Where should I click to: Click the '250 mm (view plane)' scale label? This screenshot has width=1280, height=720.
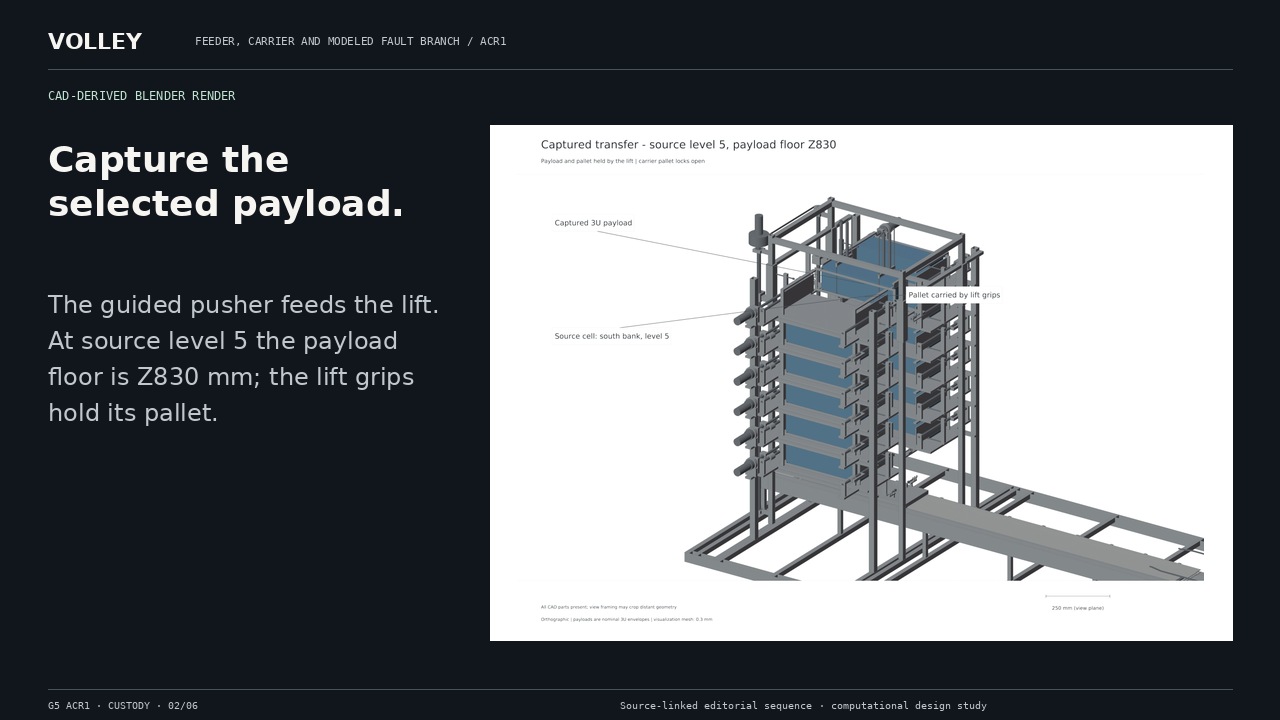(1077, 608)
